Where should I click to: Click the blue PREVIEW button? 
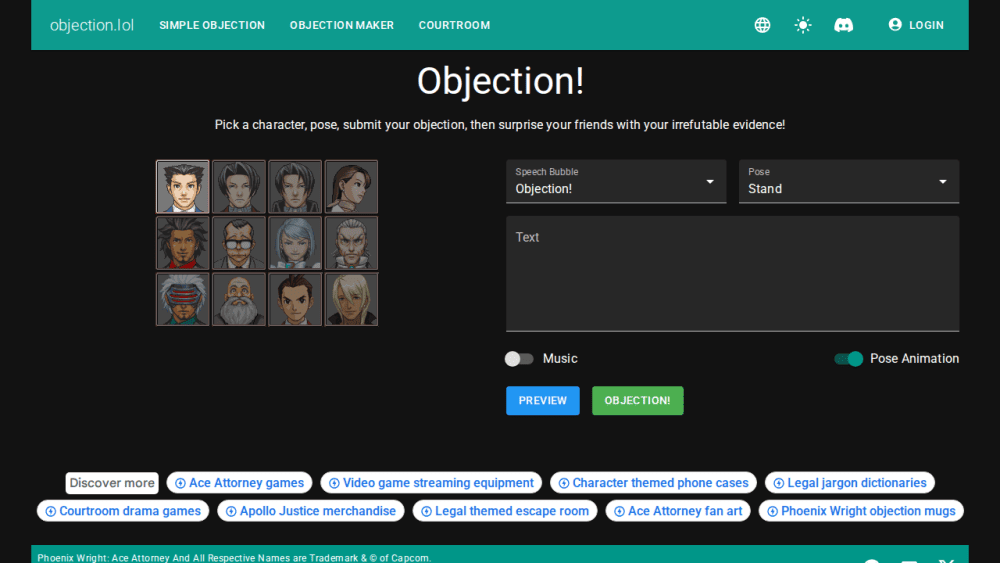[543, 400]
